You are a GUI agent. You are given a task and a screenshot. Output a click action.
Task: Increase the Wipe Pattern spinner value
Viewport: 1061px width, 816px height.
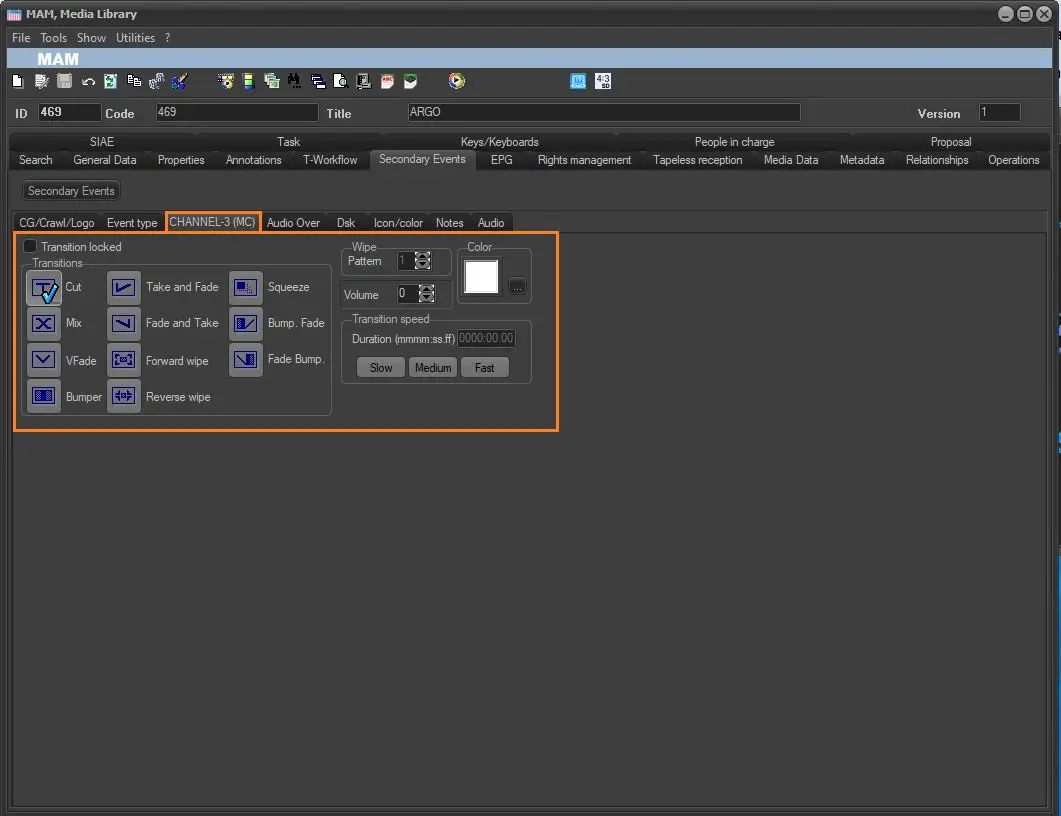pyautogui.click(x=423, y=256)
